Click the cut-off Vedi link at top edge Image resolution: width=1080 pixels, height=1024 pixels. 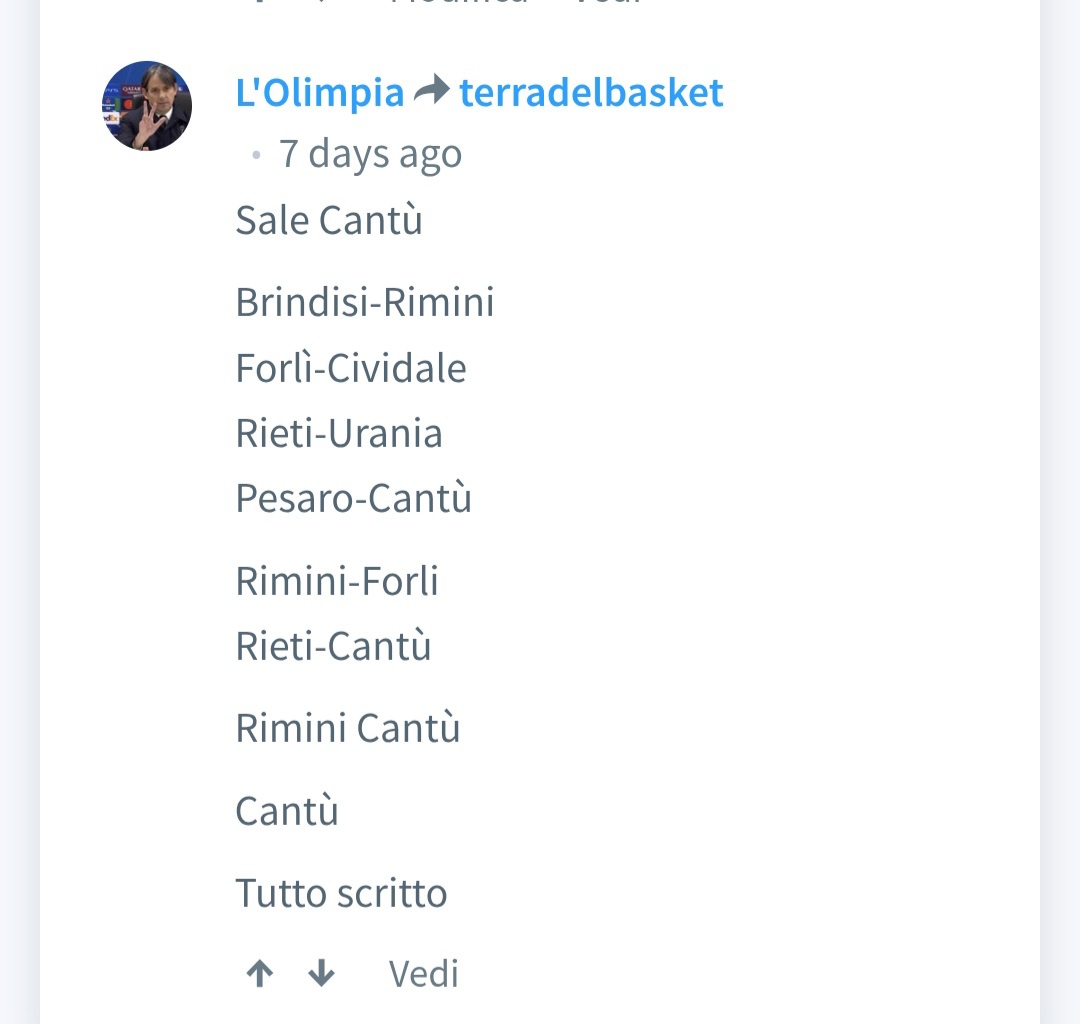[608, 2]
